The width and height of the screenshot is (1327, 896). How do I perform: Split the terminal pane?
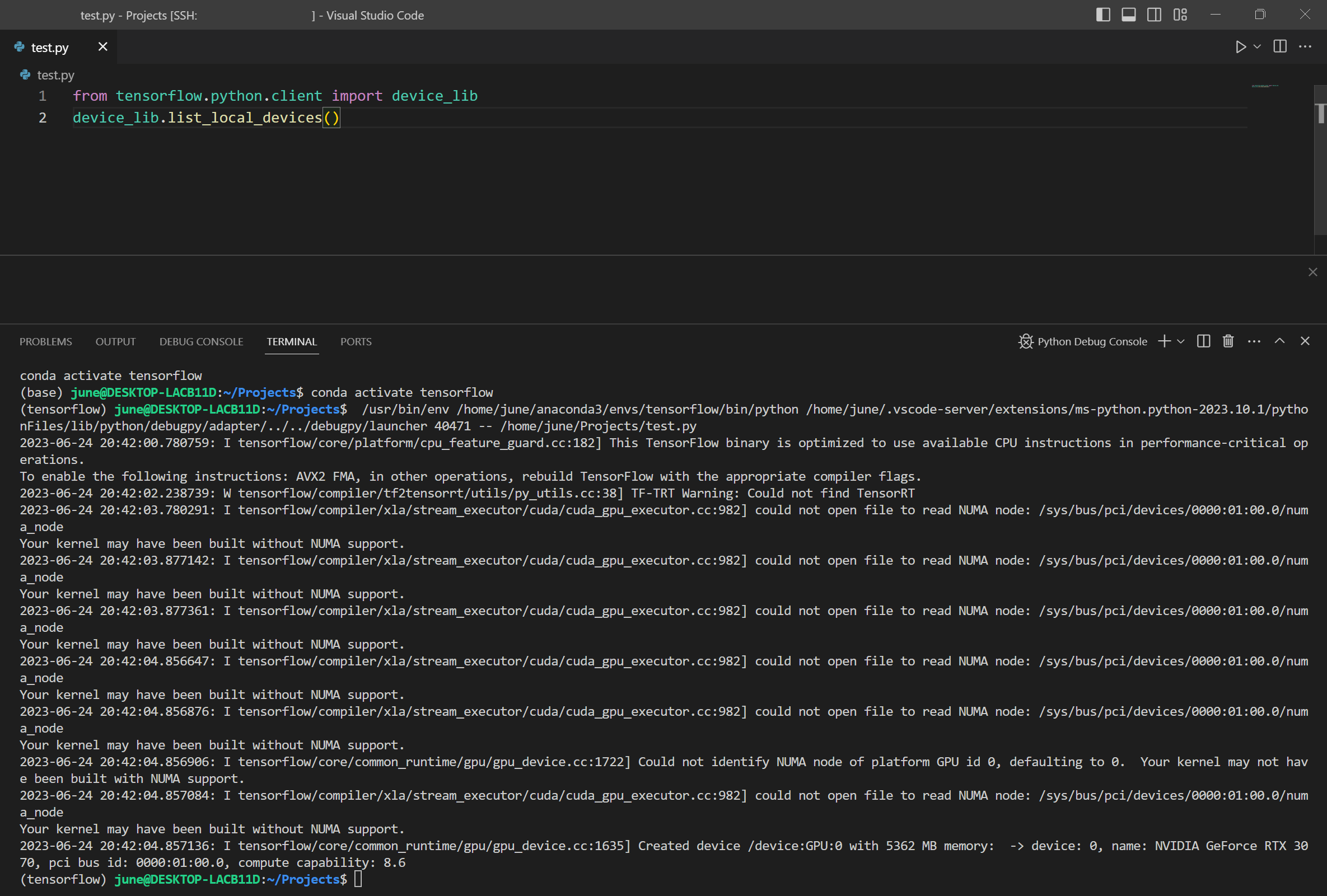coord(1203,341)
